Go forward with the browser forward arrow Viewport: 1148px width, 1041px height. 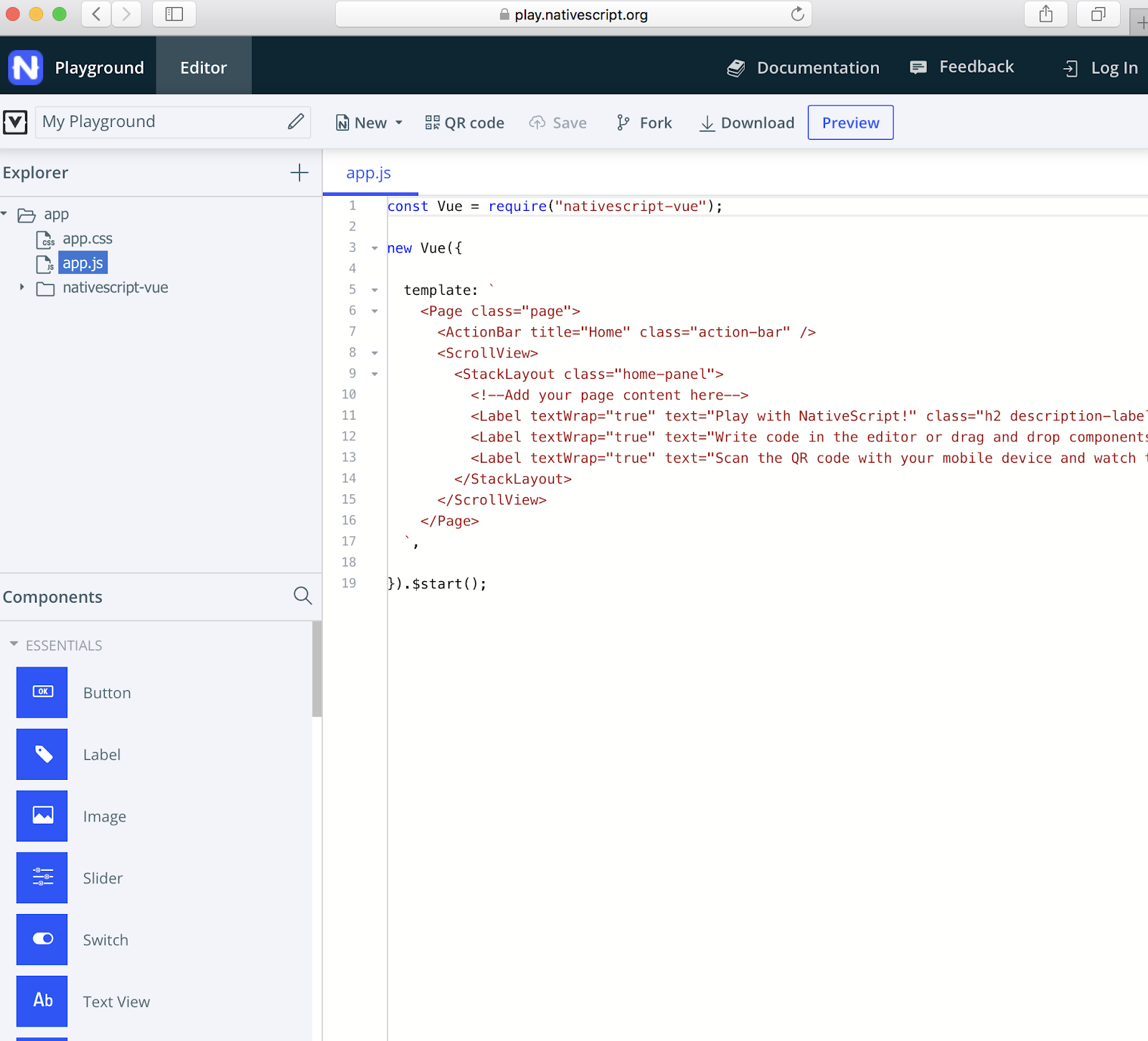[126, 14]
